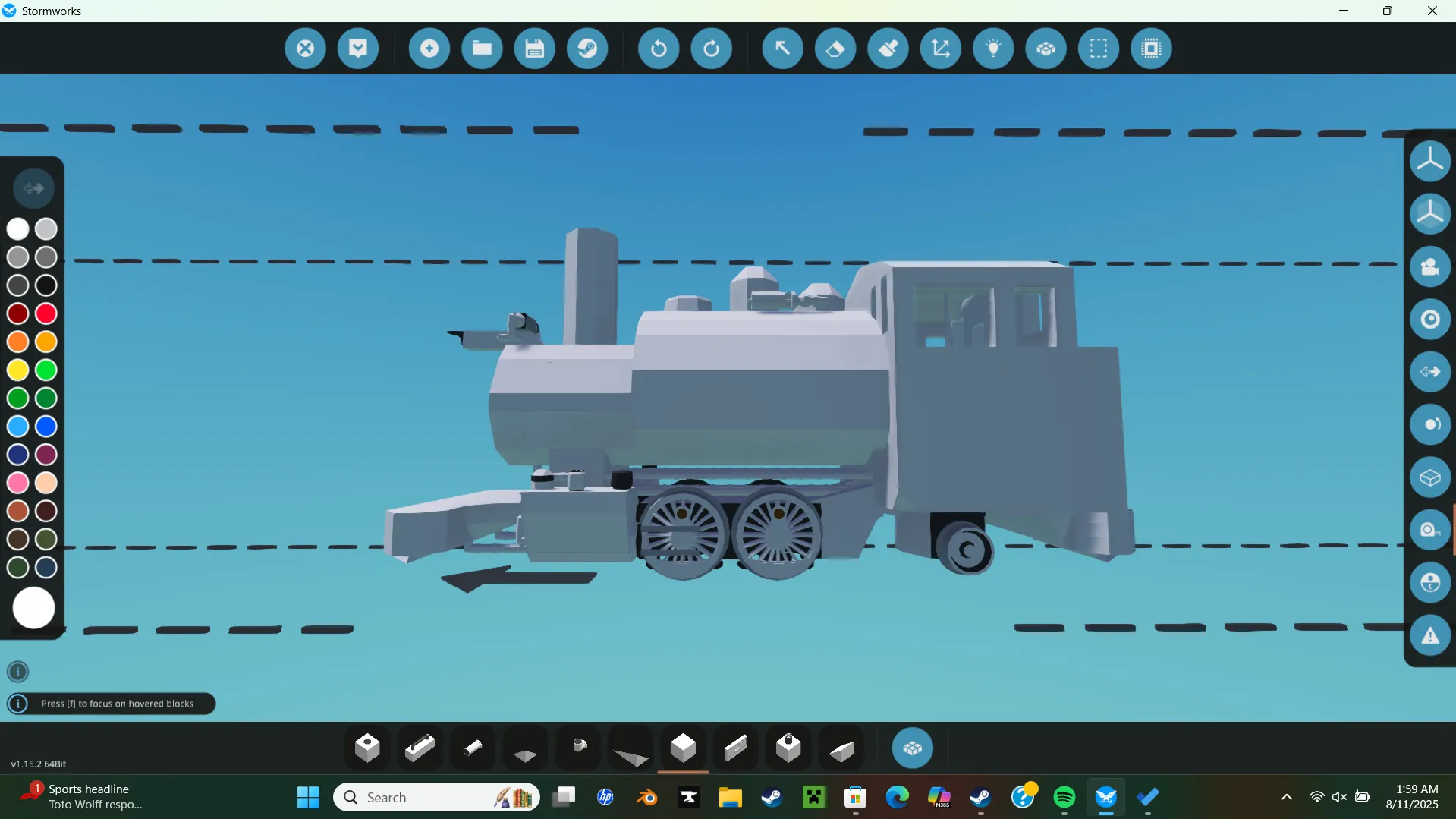Open the block inventory button beside hotbar

point(912,748)
